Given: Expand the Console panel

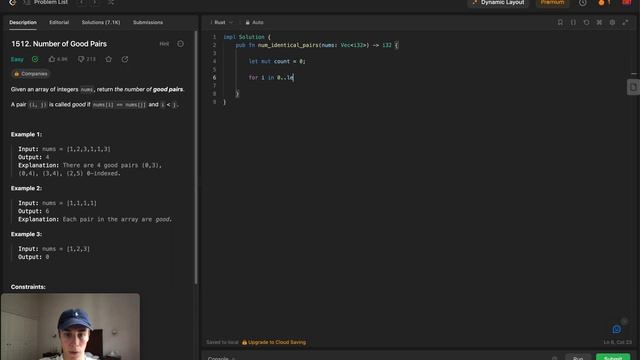Looking at the screenshot, I should tap(221, 358).
